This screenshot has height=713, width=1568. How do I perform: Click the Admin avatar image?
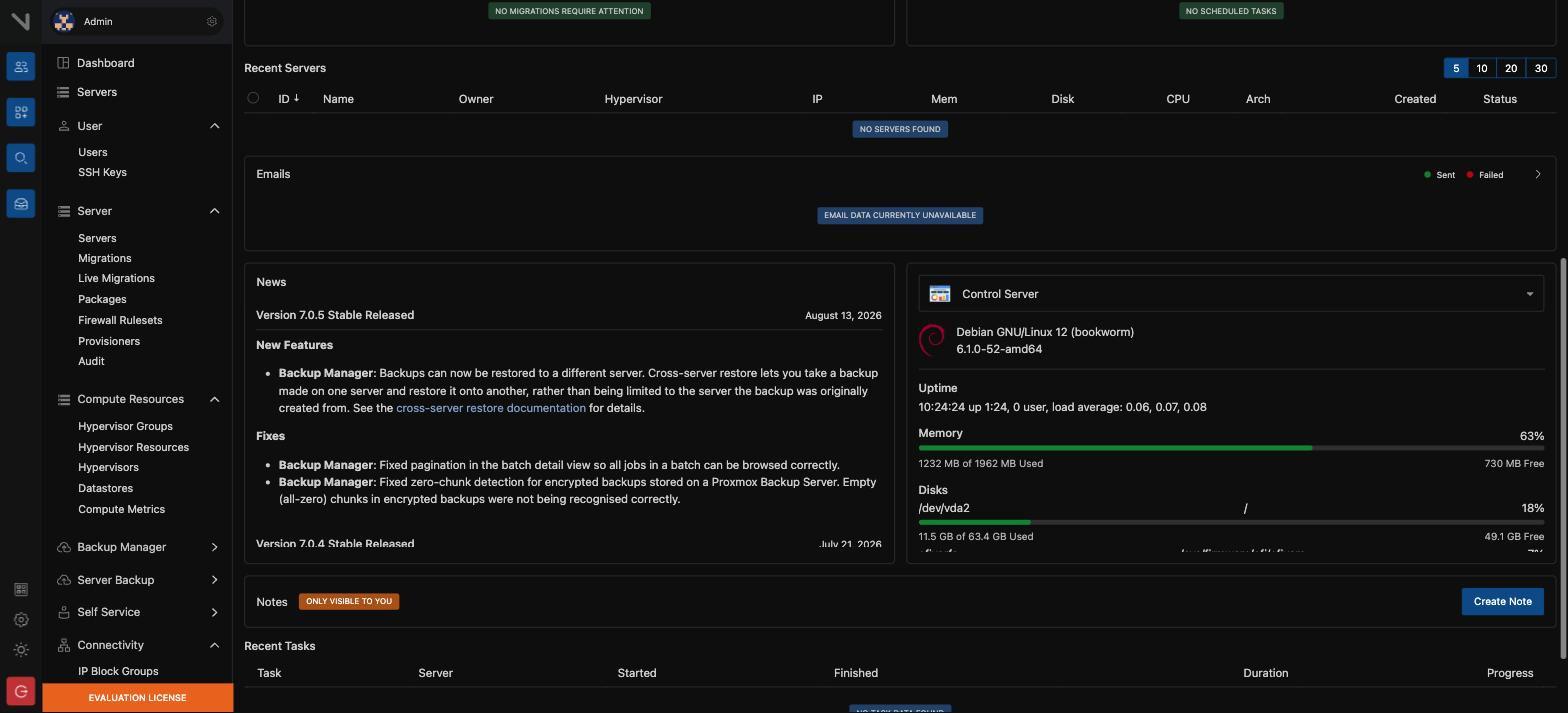[x=64, y=21]
